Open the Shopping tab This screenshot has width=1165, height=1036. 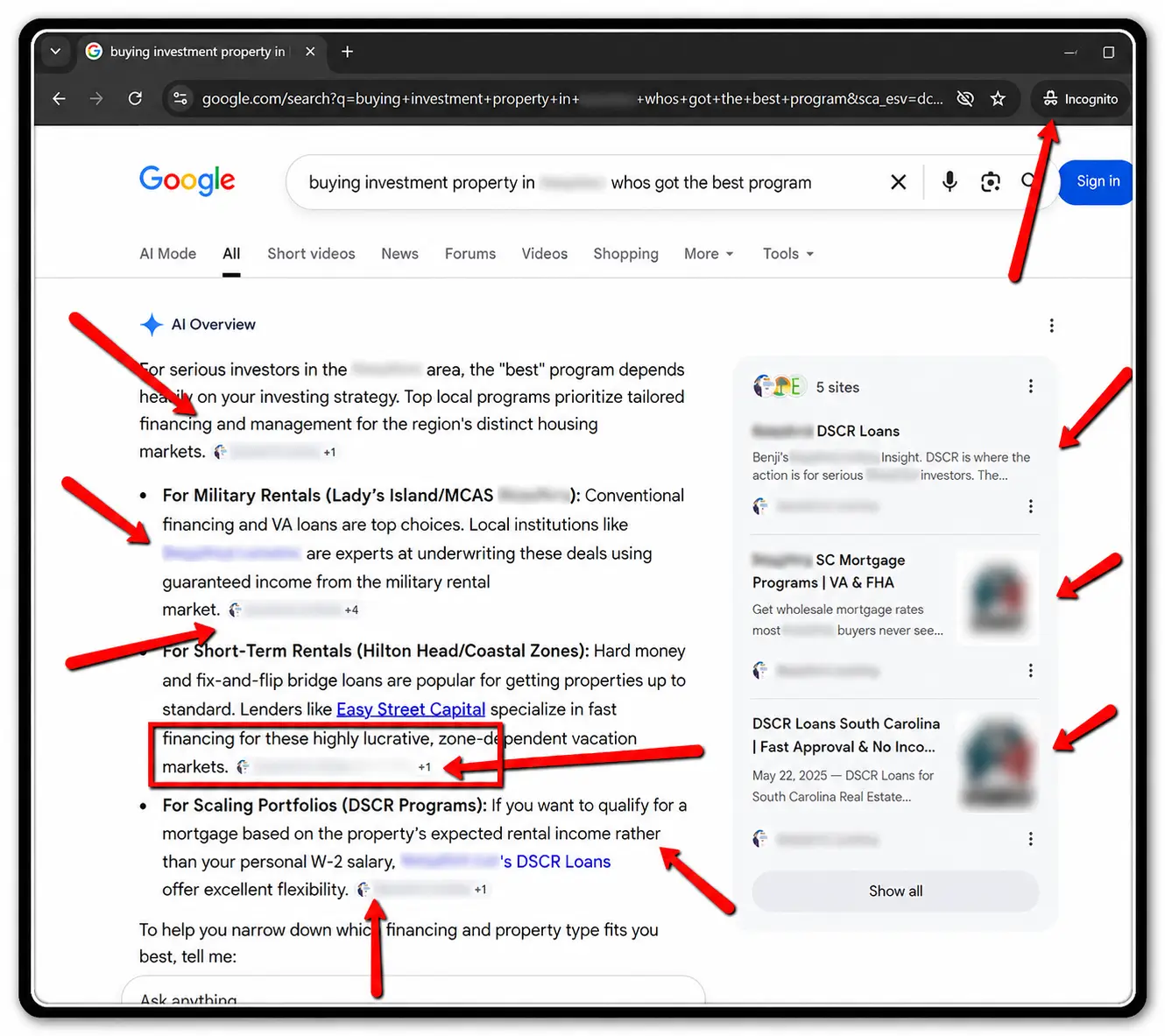point(625,254)
